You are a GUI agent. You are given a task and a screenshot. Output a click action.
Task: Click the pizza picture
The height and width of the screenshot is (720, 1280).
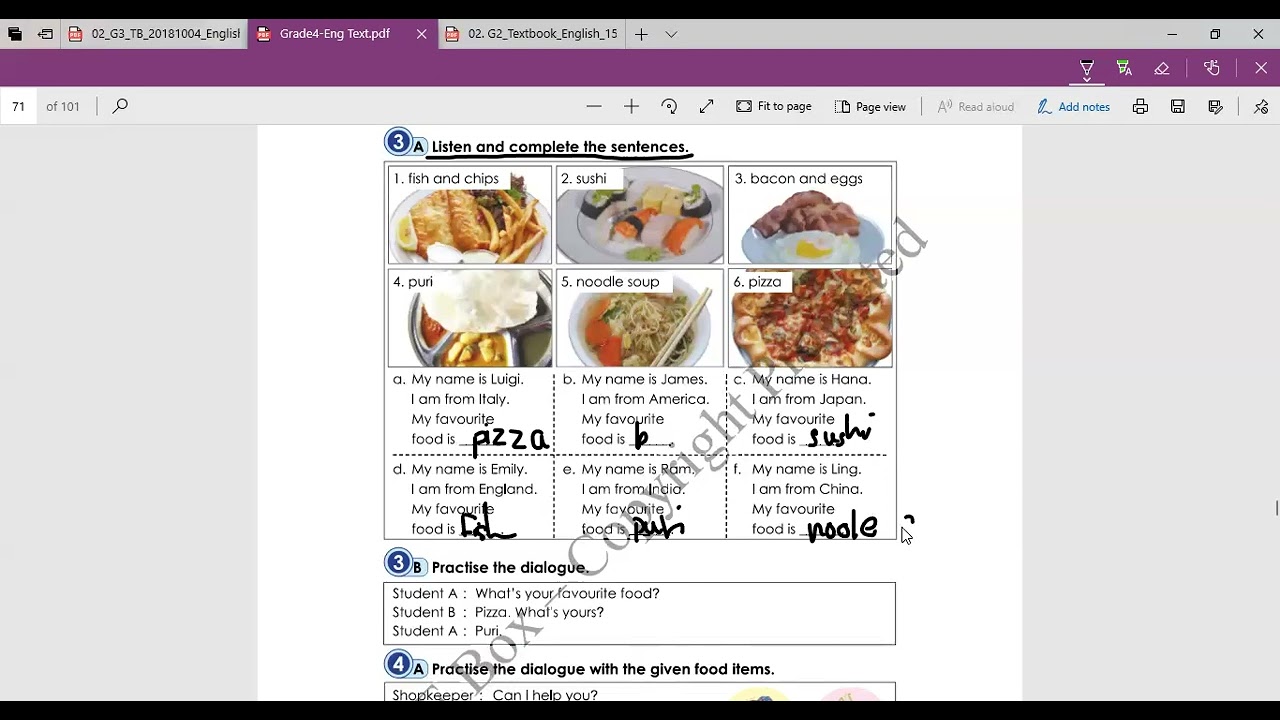tap(810, 318)
